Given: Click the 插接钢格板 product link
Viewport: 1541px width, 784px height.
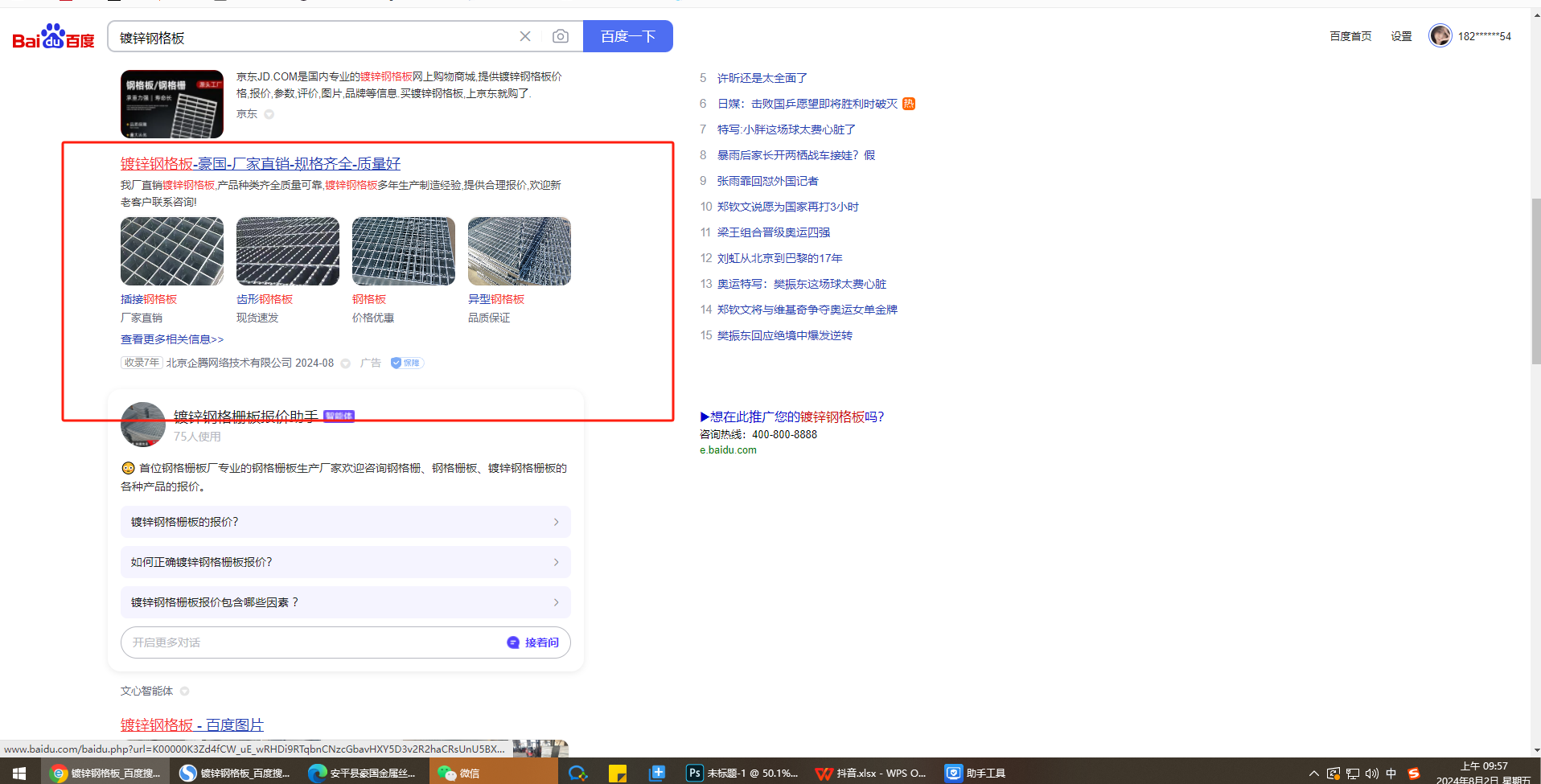Looking at the screenshot, I should pyautogui.click(x=149, y=299).
